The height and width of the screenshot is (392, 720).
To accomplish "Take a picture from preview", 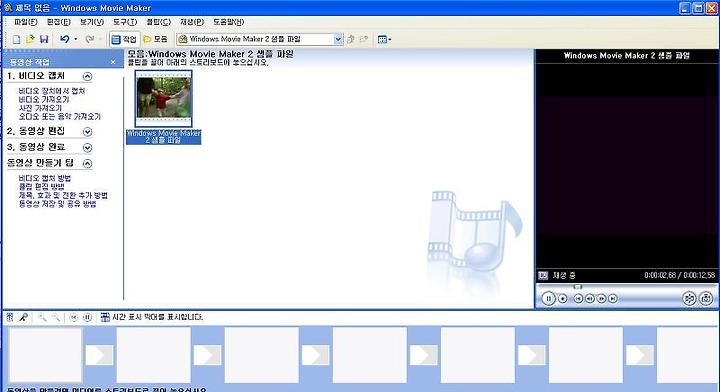I will [706, 298].
